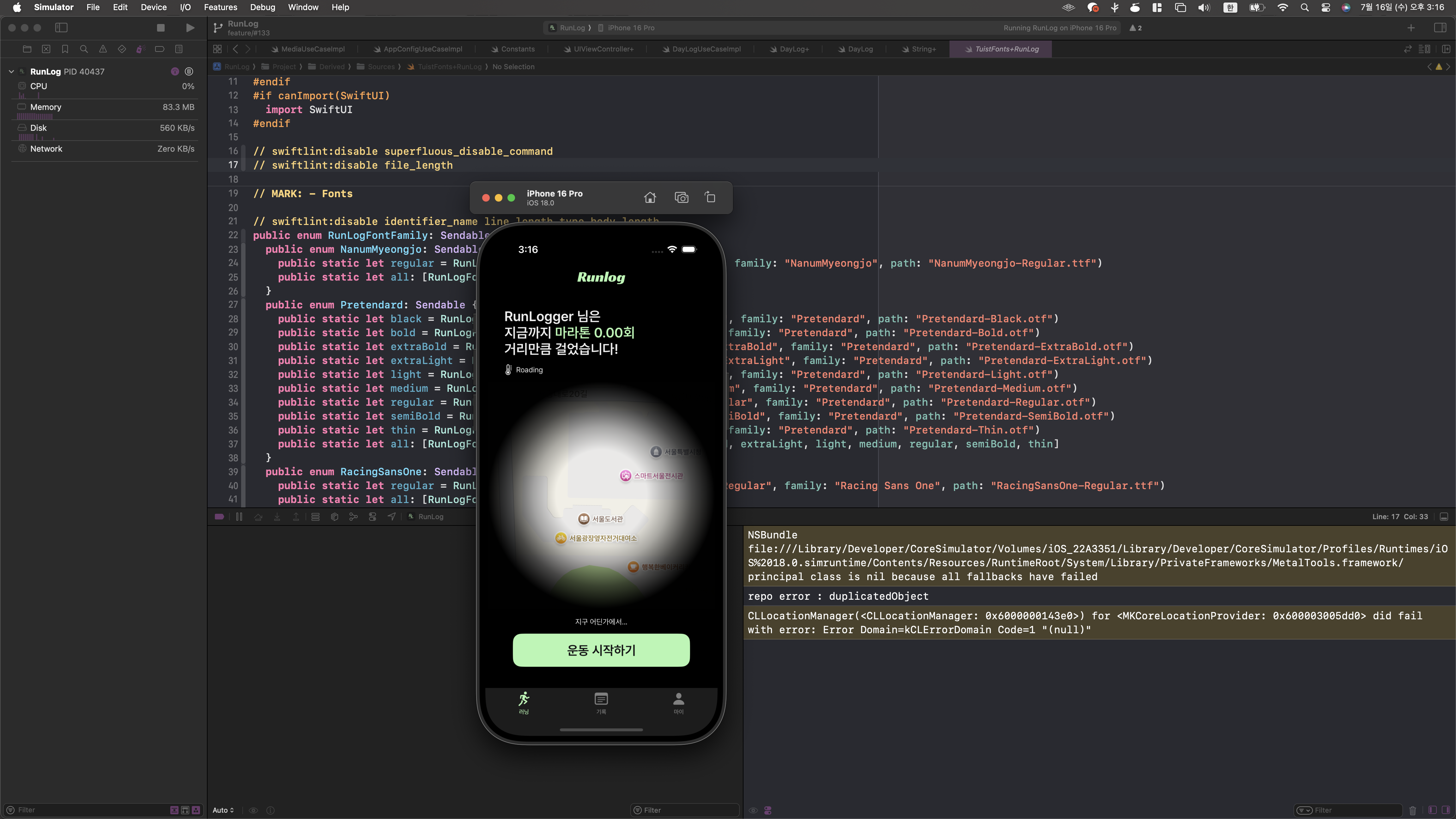1456x819 pixels.
Task: Open the Debug menu in menu bar
Action: click(262, 7)
